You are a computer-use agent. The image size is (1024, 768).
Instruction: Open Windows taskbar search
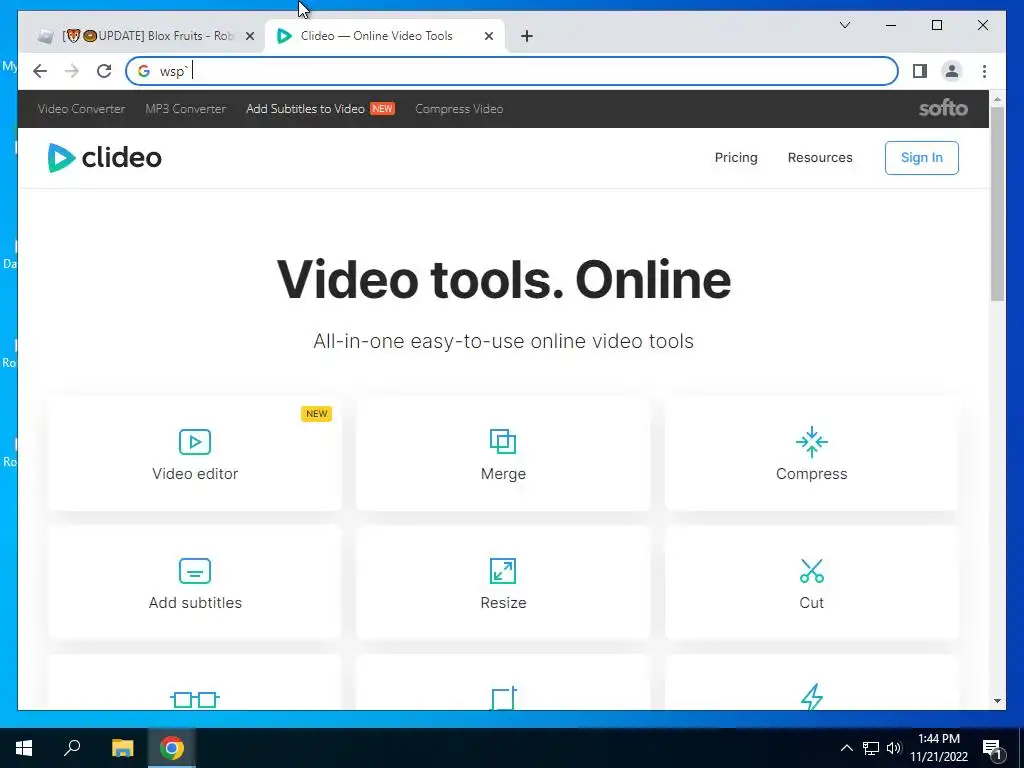[72, 748]
